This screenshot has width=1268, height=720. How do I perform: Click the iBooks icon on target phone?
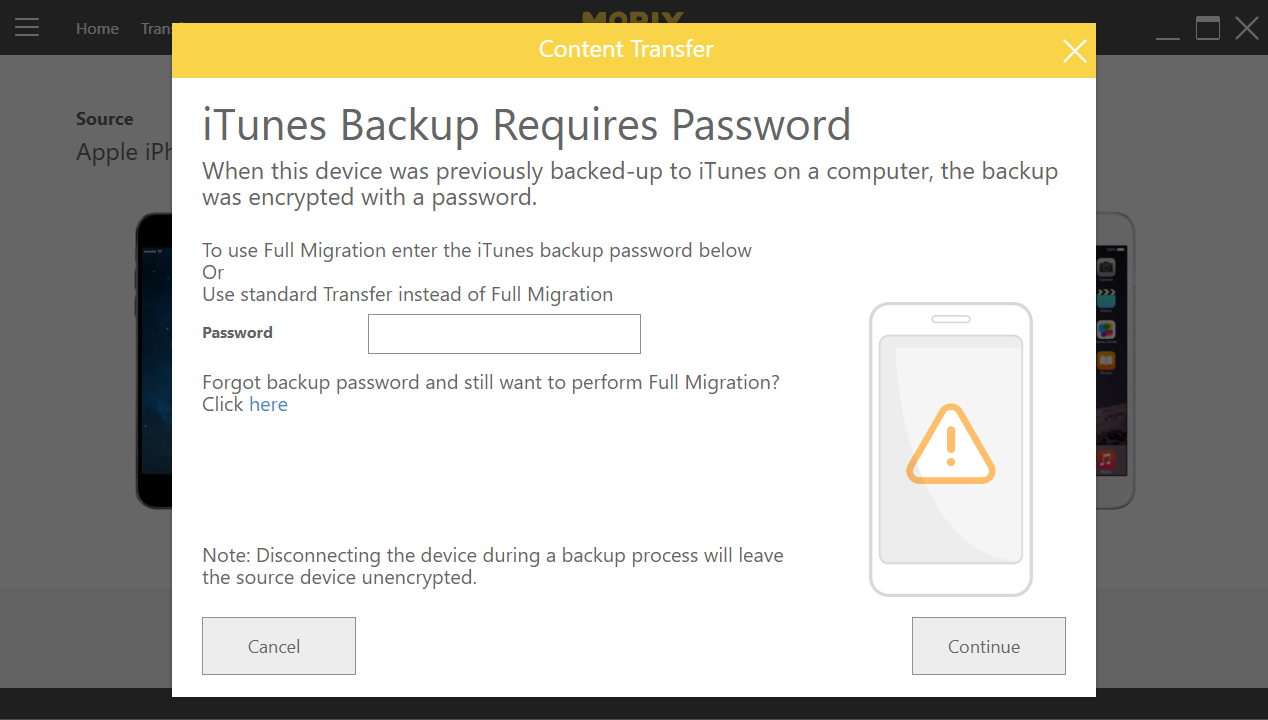coord(1106,360)
